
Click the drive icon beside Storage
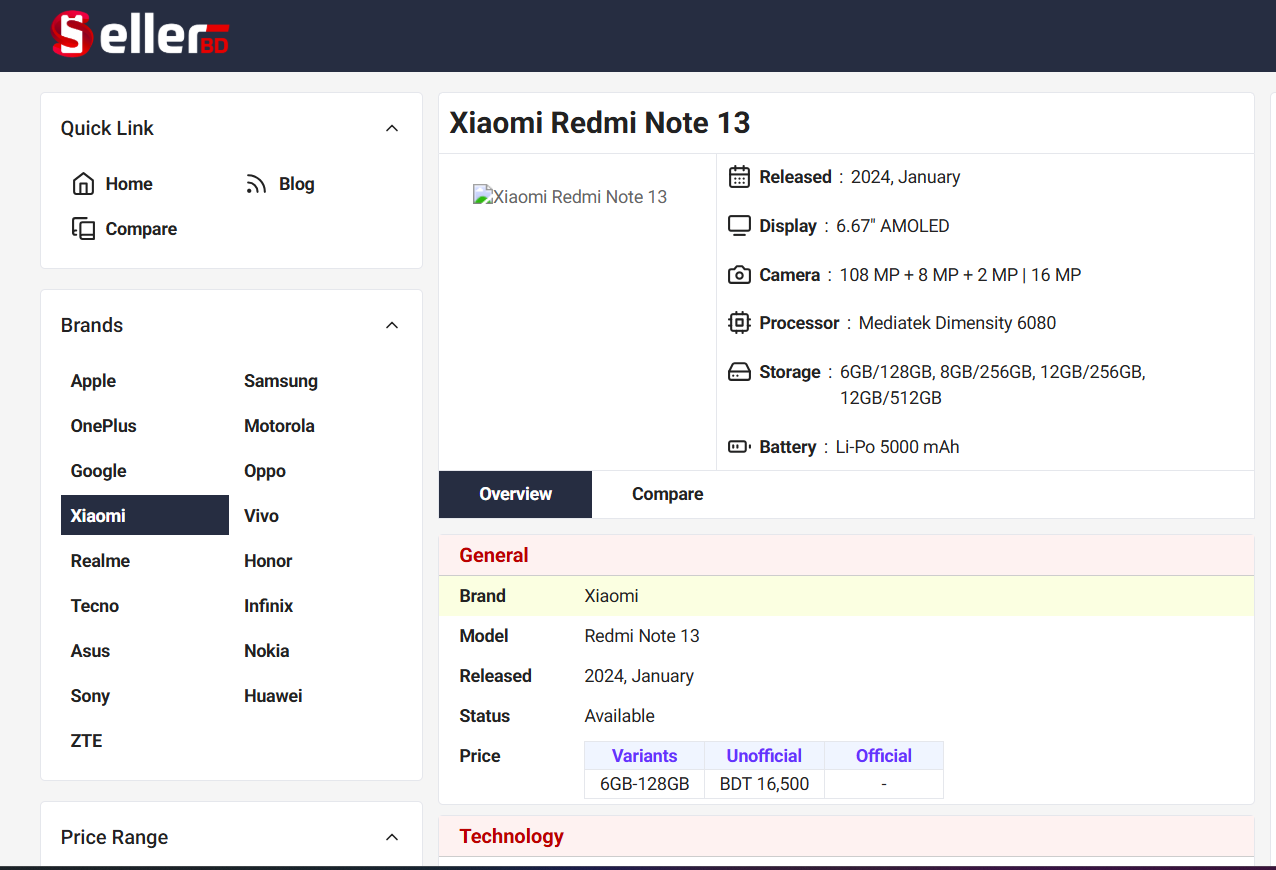coord(739,372)
